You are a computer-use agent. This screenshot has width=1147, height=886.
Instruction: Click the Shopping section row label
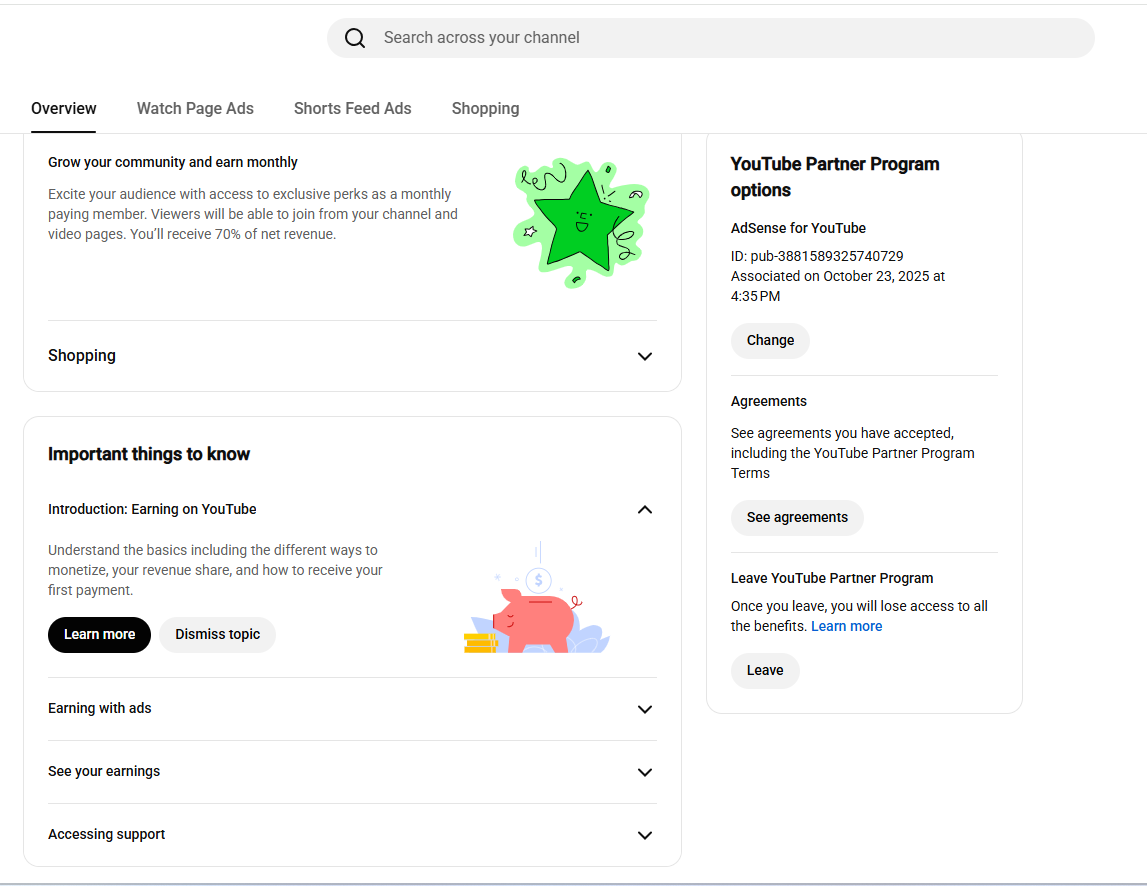pyautogui.click(x=82, y=356)
